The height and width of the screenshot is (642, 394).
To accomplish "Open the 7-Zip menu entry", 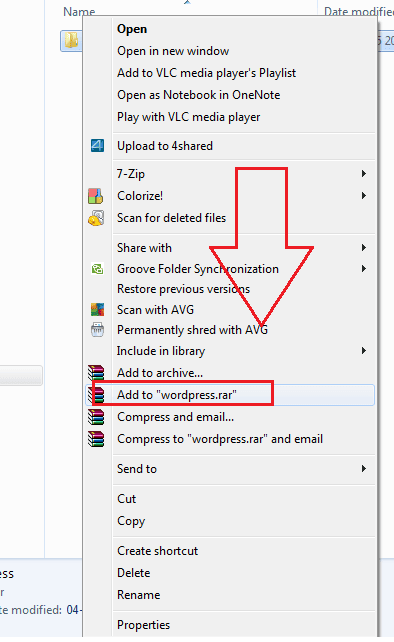I will (131, 174).
